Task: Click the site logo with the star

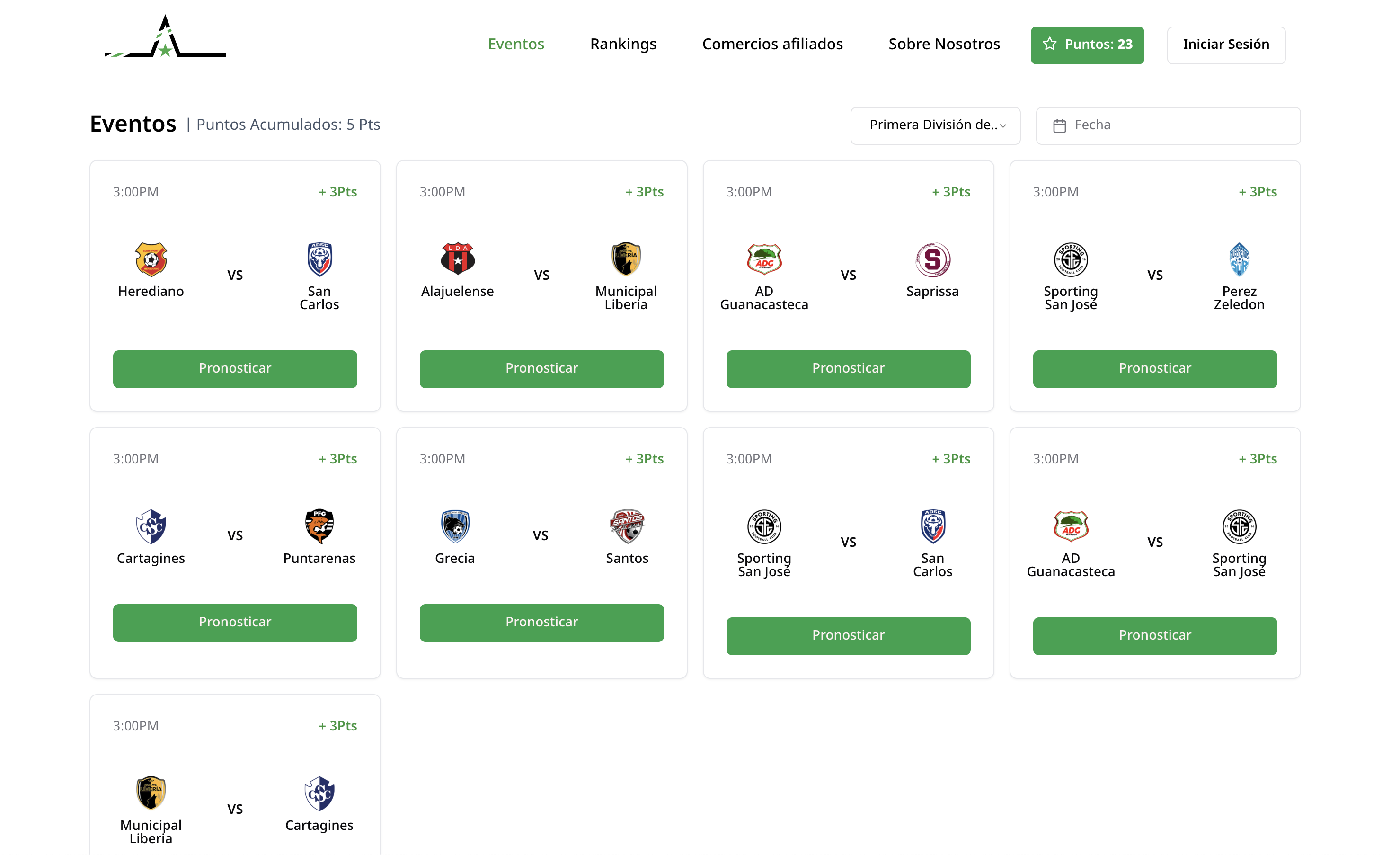Action: tap(165, 37)
